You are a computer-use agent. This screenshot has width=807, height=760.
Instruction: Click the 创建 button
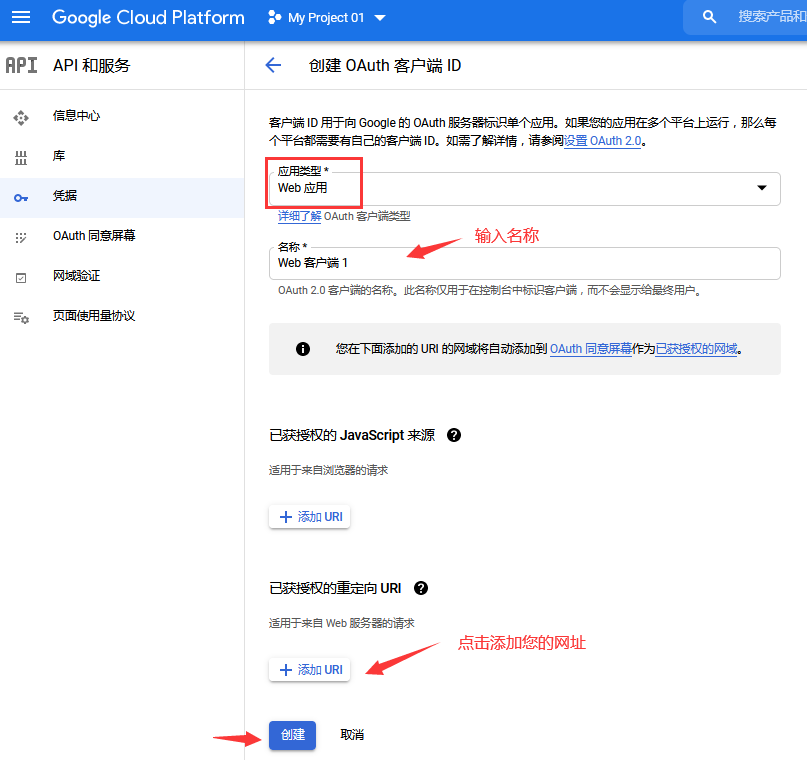[x=292, y=735]
